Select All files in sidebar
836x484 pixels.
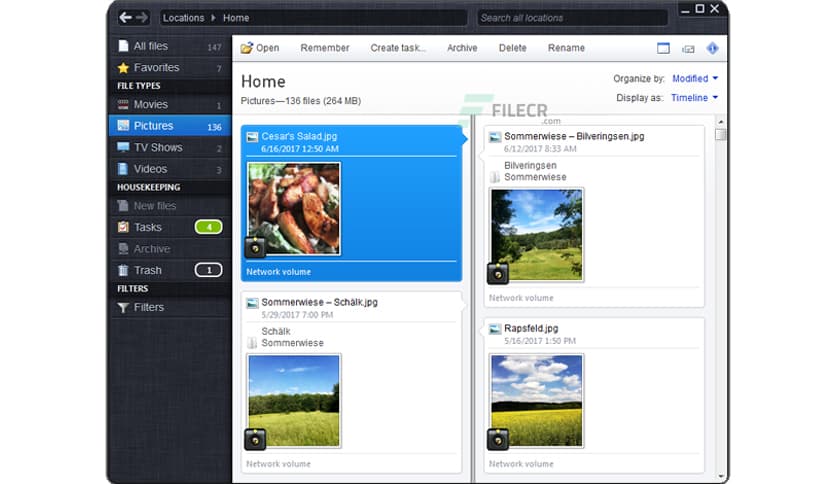170,46
